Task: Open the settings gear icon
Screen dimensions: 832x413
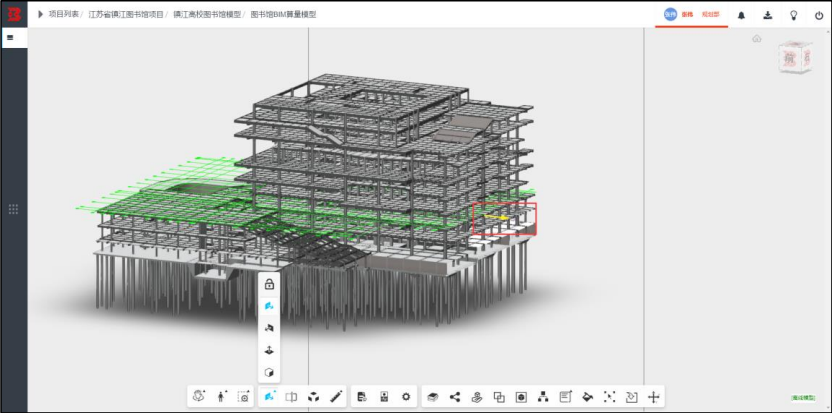Action: [x=406, y=396]
